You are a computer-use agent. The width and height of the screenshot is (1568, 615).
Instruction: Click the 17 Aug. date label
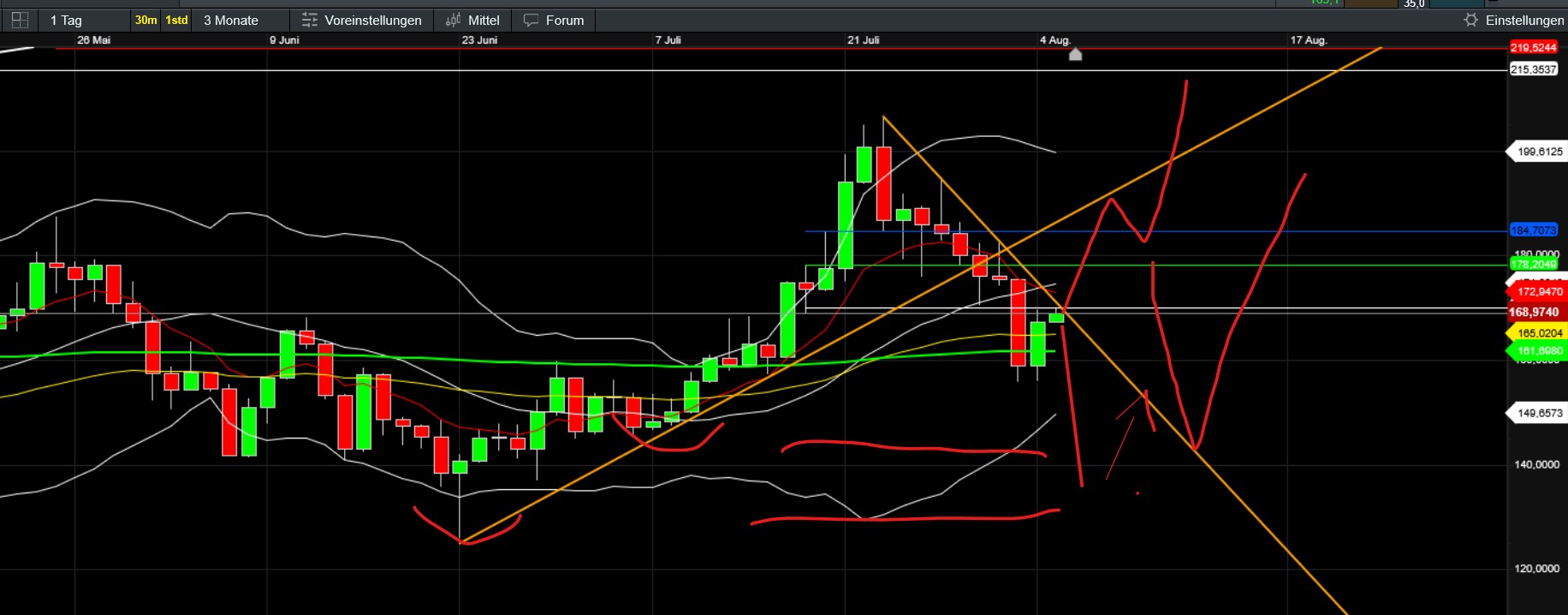[1308, 40]
